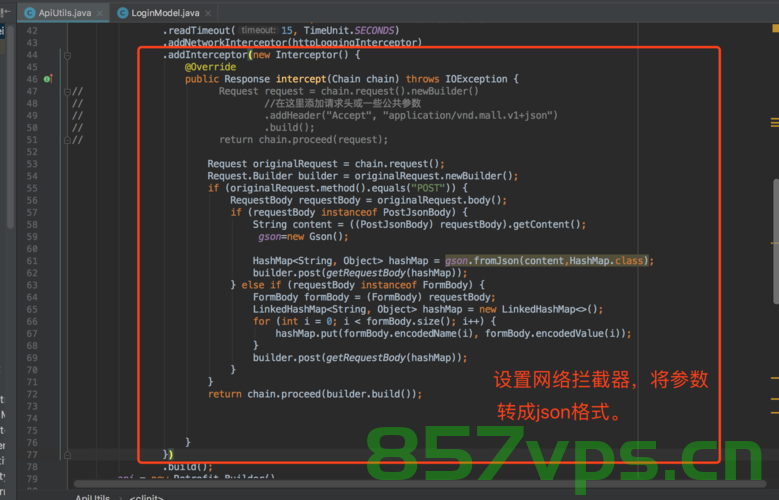Click the hide side panel arrow icon
779x500 pixels.
pos(5,11)
